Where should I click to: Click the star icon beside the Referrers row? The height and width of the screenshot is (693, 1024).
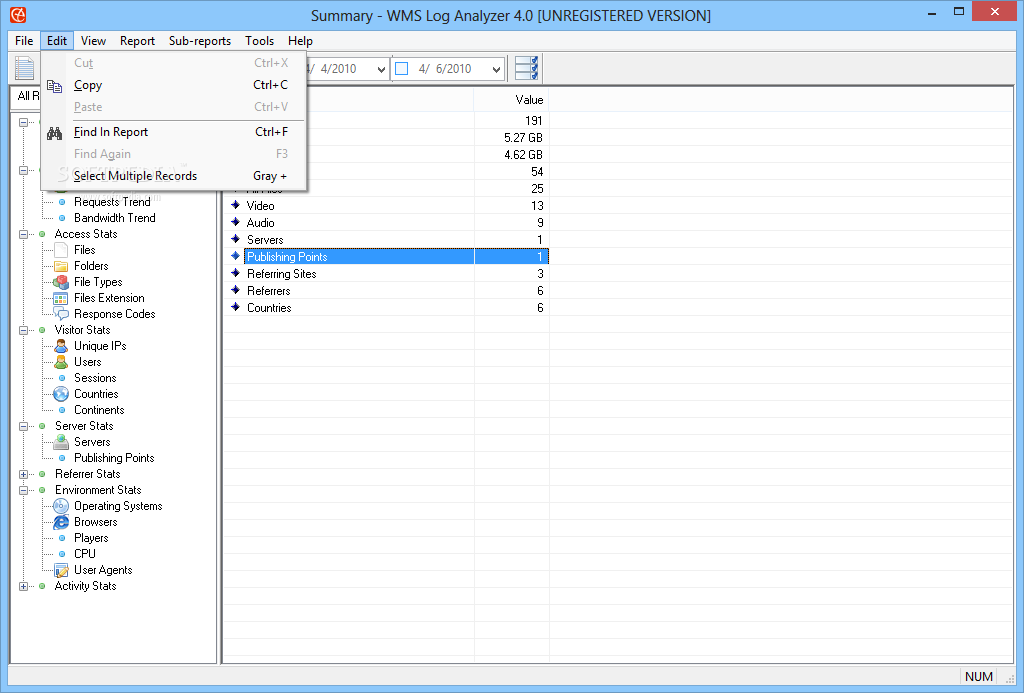coord(236,291)
